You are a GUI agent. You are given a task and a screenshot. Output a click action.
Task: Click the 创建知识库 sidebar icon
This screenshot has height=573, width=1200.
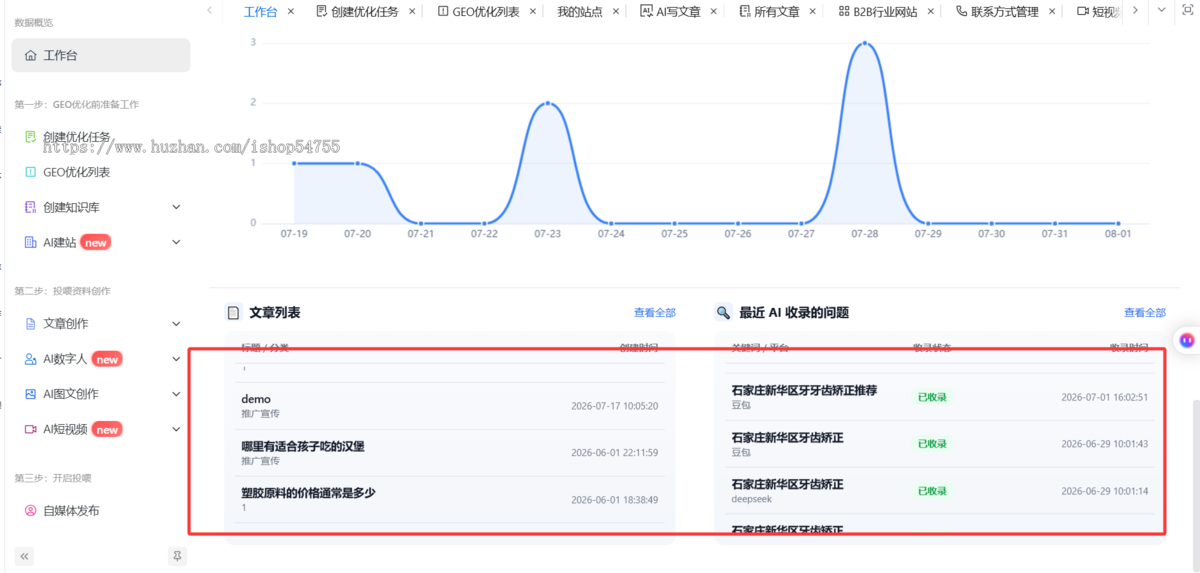30,207
